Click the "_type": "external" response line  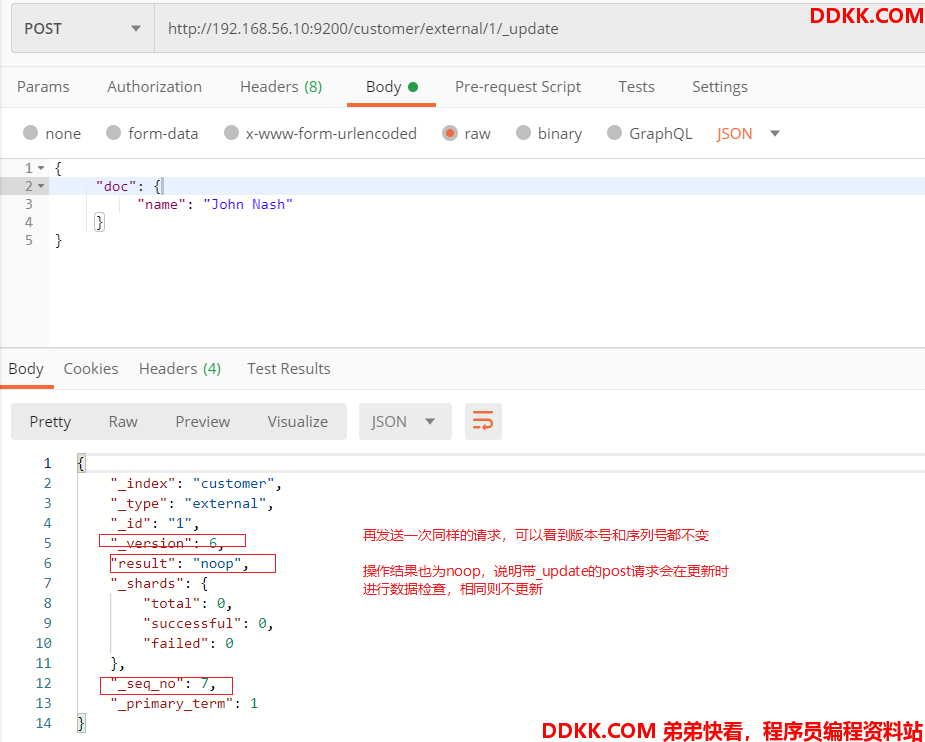pyautogui.click(x=192, y=504)
